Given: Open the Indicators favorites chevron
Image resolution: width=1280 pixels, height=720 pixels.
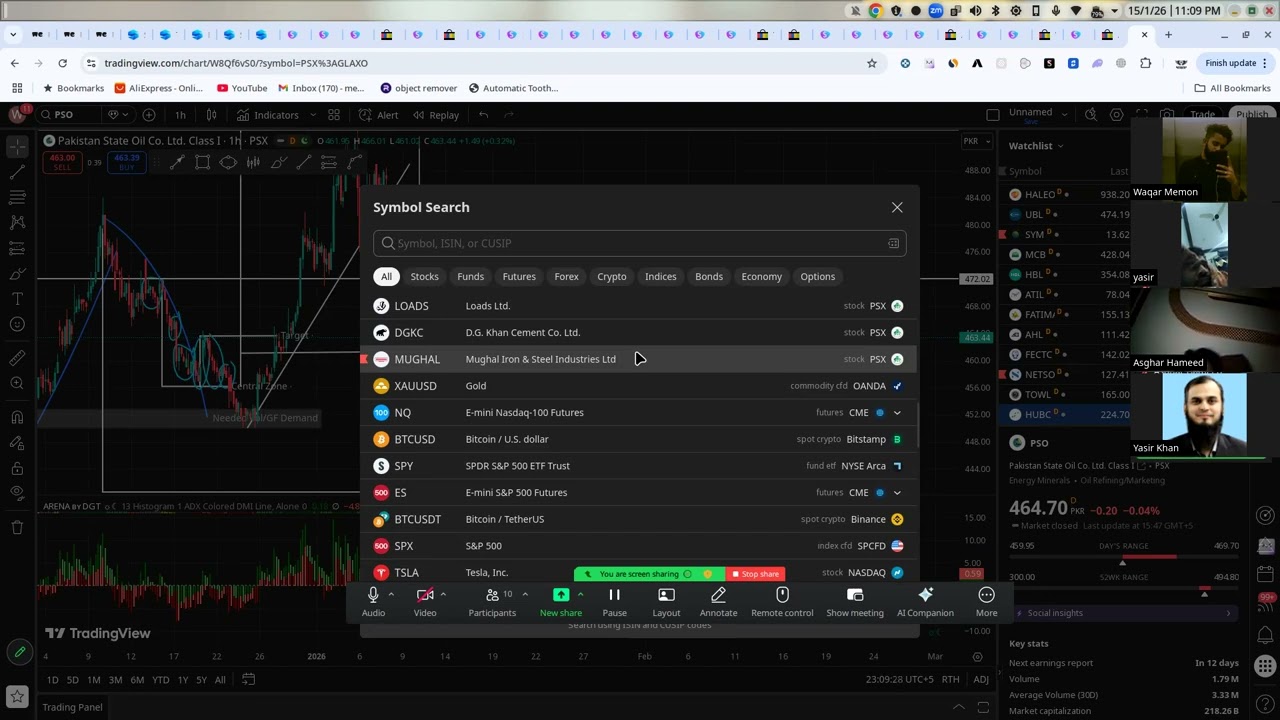Looking at the screenshot, I should point(314,115).
